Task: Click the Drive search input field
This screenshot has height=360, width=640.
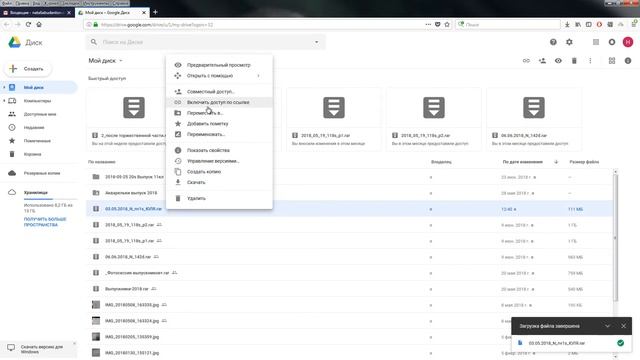Action: 206,42
